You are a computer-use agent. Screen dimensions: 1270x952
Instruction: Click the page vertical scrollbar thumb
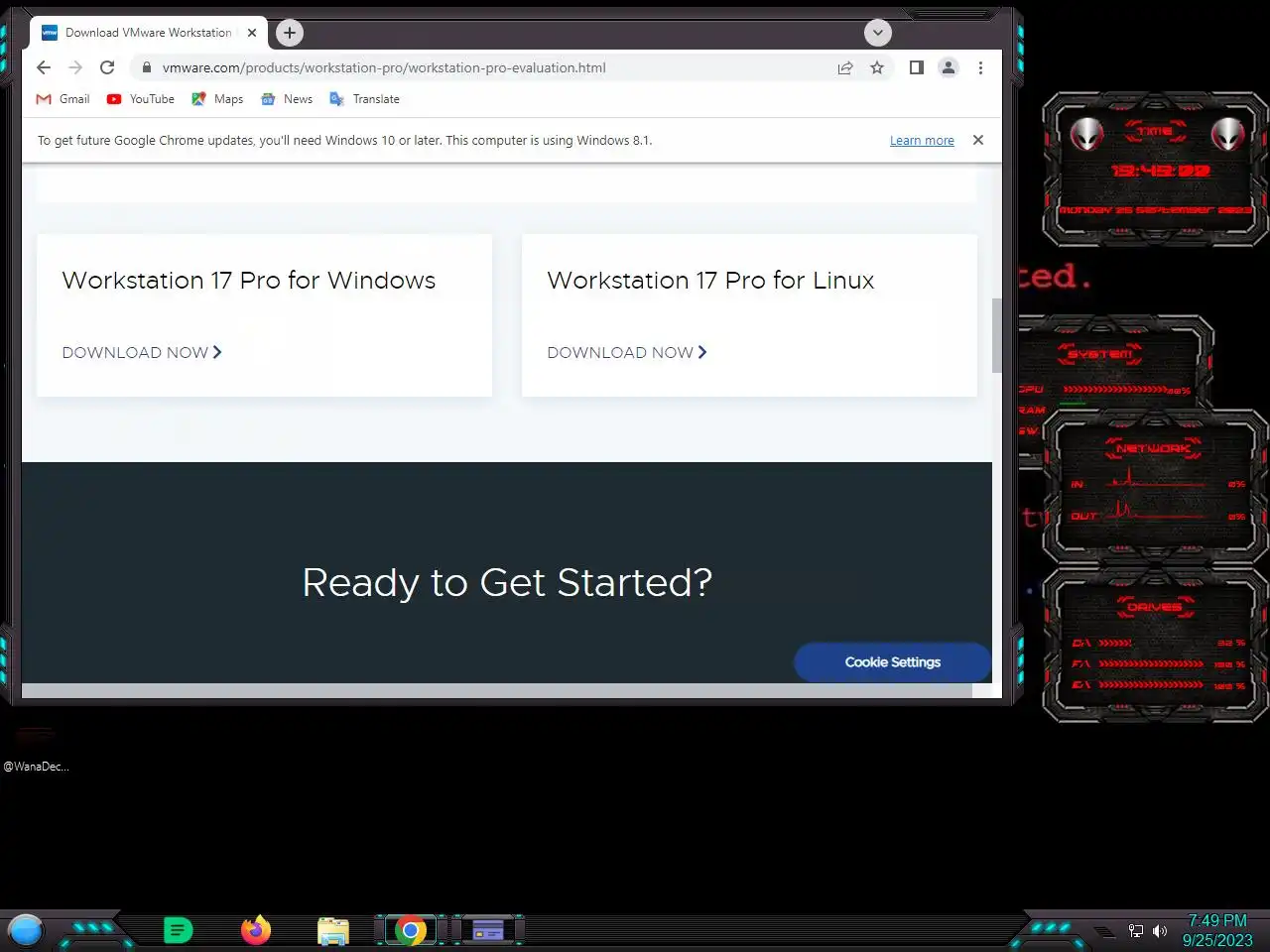(x=996, y=335)
